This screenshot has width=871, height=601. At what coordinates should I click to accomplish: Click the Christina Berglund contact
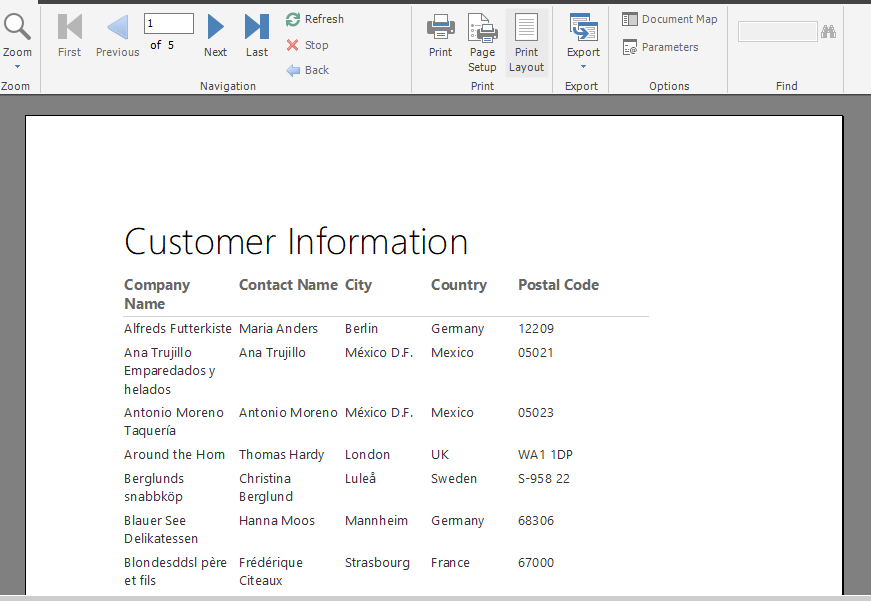pyautogui.click(x=266, y=487)
